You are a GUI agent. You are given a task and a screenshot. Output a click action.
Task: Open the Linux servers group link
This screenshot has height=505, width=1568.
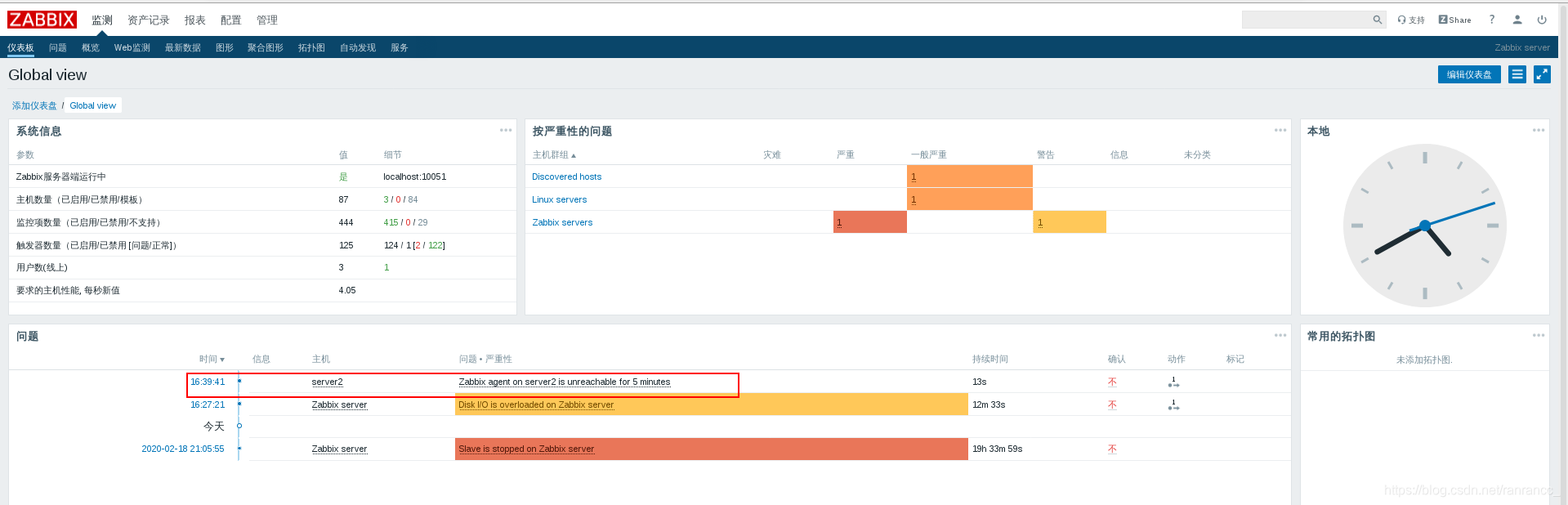(x=560, y=199)
